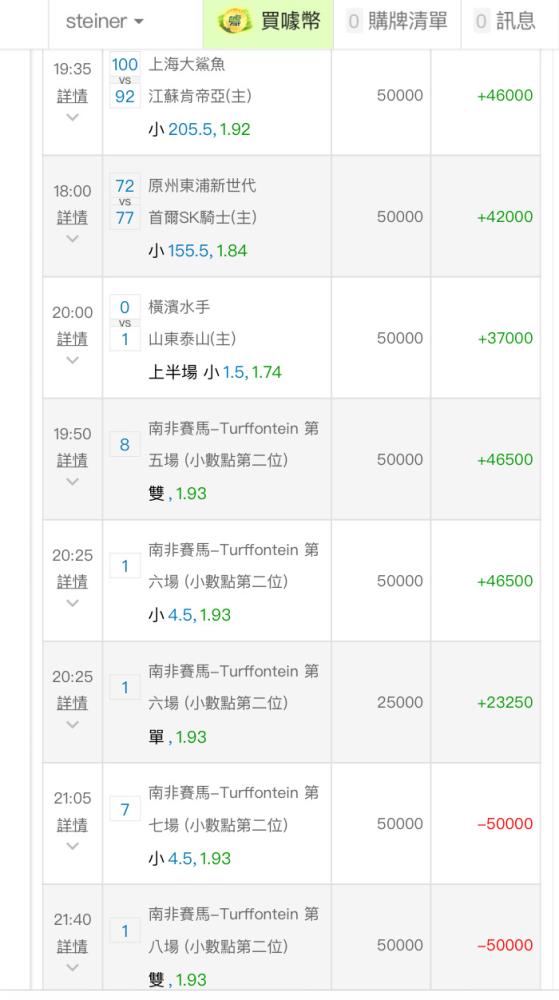Click the 0 vs 1 score box
This screenshot has height=1000, width=559.
tap(124, 323)
